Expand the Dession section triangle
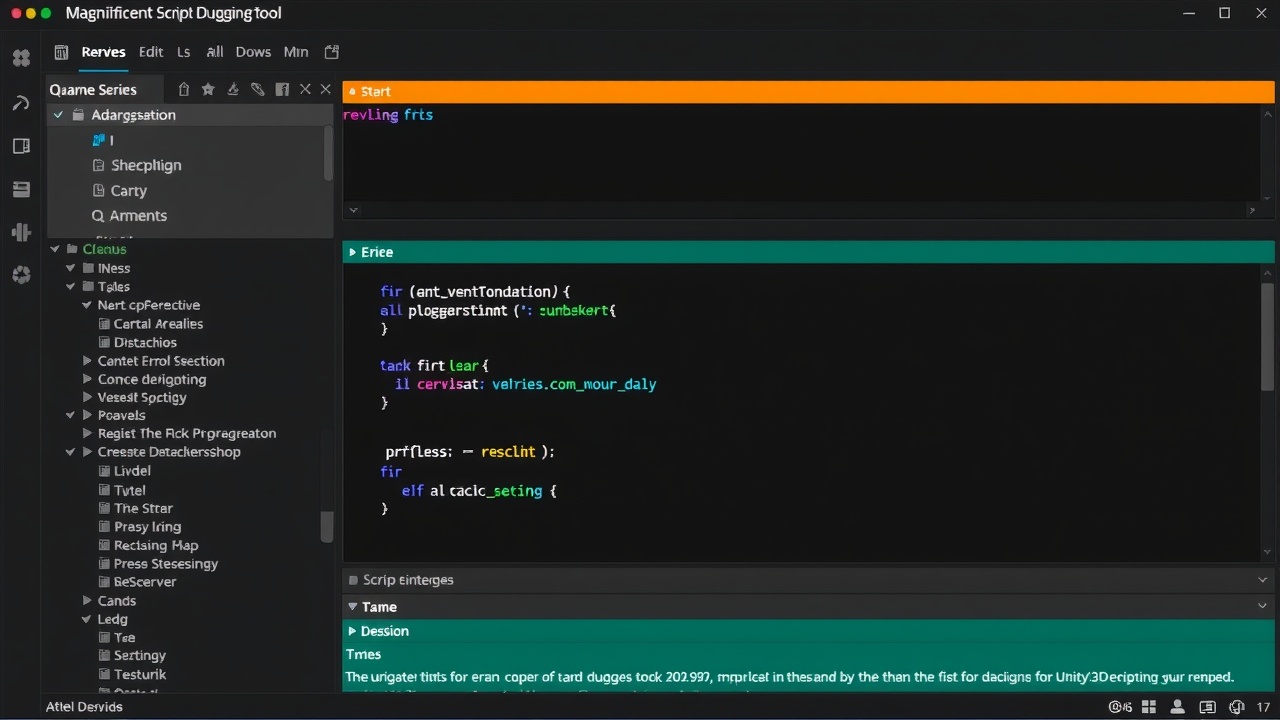Viewport: 1280px width, 720px height. 352,631
